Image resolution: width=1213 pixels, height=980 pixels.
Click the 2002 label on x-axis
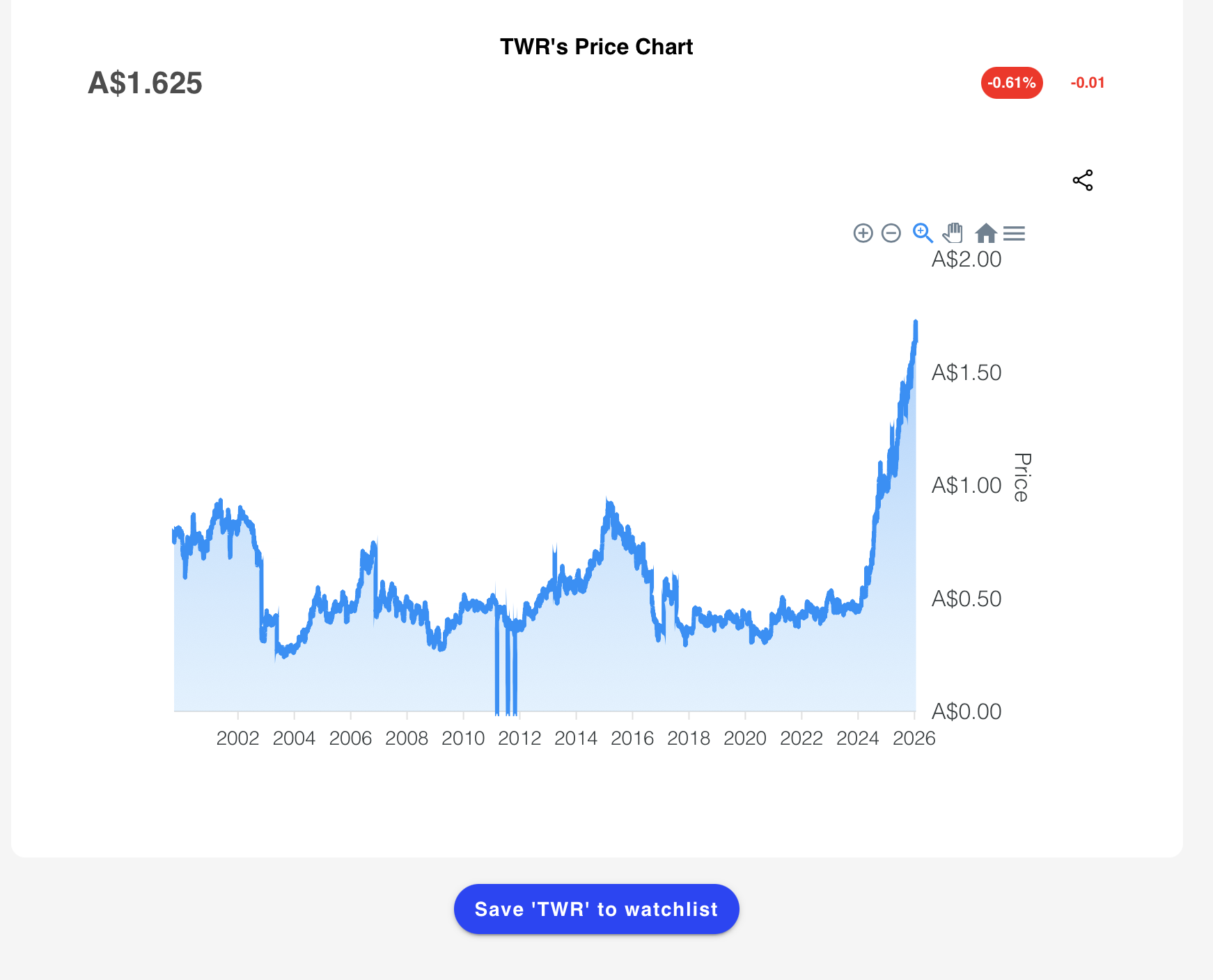[x=239, y=739]
